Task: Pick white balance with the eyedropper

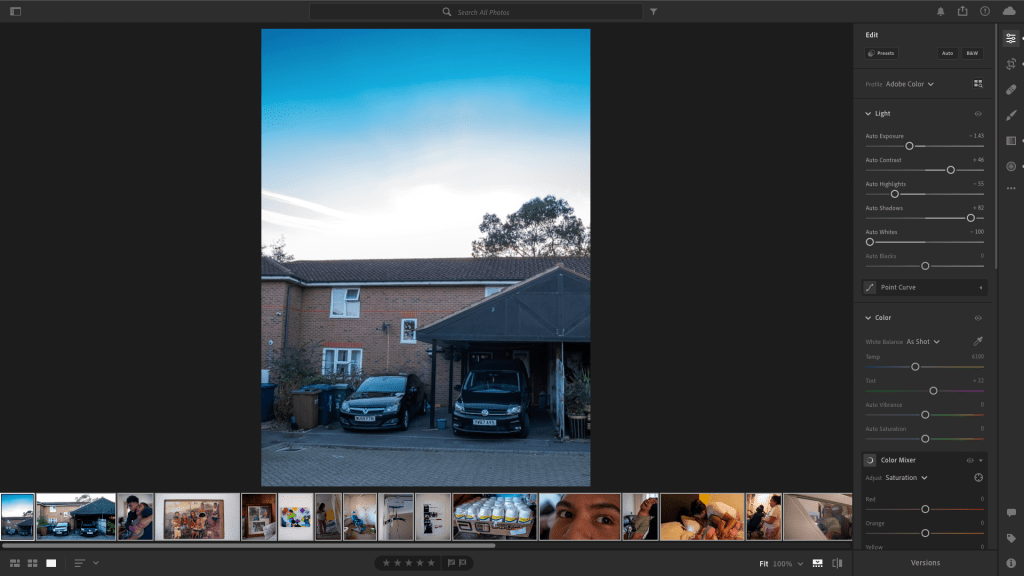Action: [x=978, y=342]
